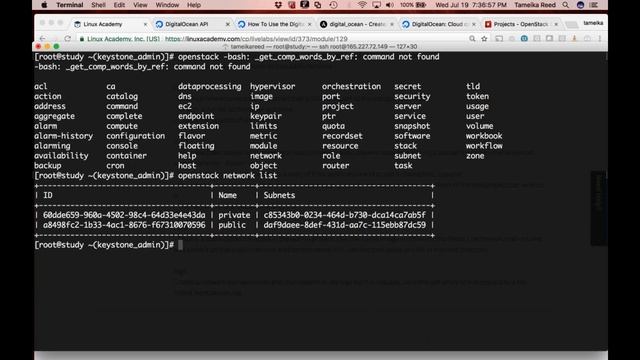640x360 pixels.
Task: Close the Projects - OpenStack tab
Action: tap(556, 24)
